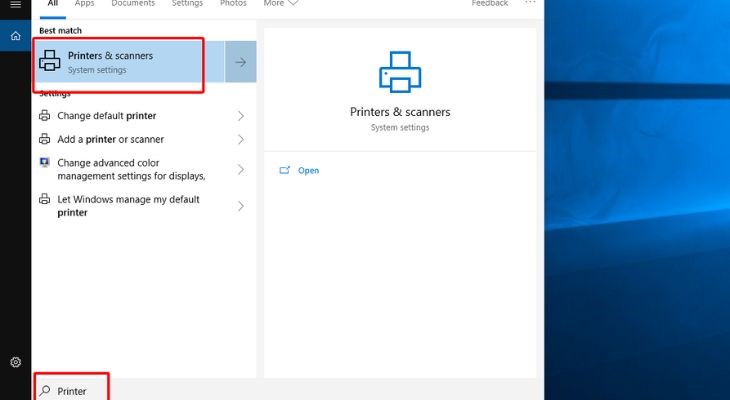
Task: Expand chevron for Let Windows manage default printer
Action: pyautogui.click(x=241, y=206)
